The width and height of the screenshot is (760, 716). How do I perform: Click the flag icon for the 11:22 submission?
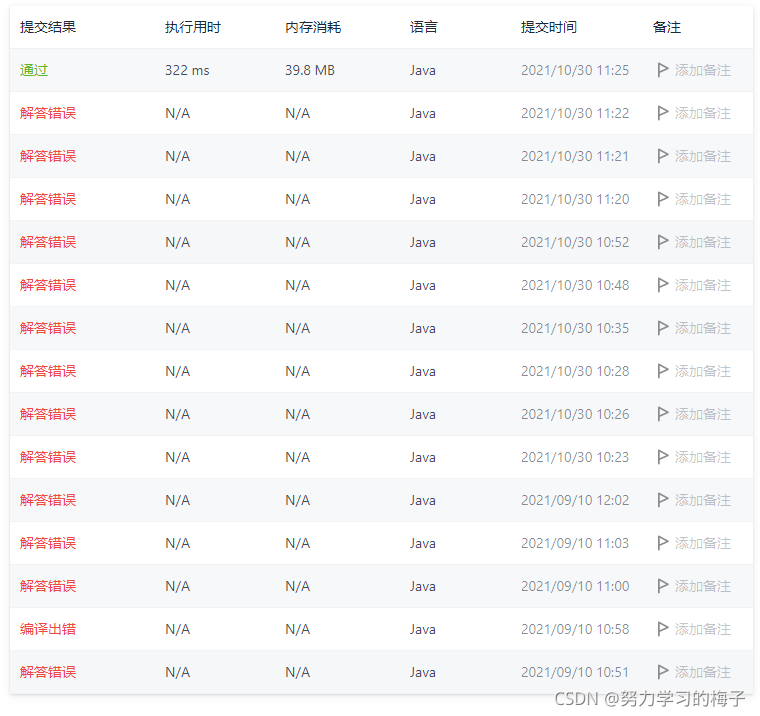(663, 113)
